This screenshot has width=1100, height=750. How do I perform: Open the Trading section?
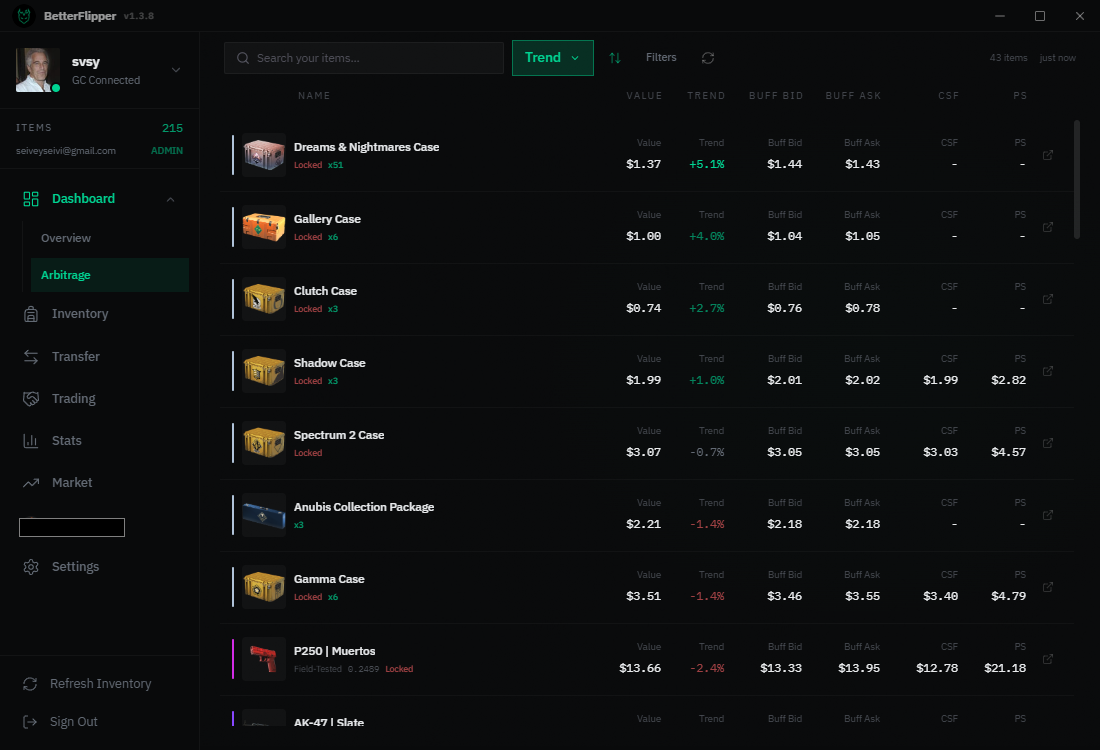pyautogui.click(x=72, y=398)
